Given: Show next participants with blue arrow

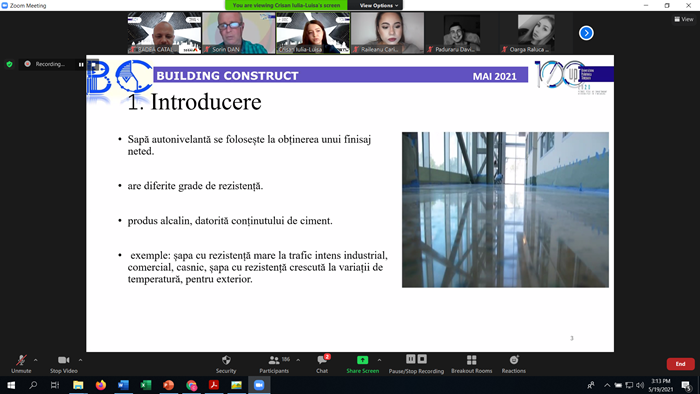Looking at the screenshot, I should point(586,33).
